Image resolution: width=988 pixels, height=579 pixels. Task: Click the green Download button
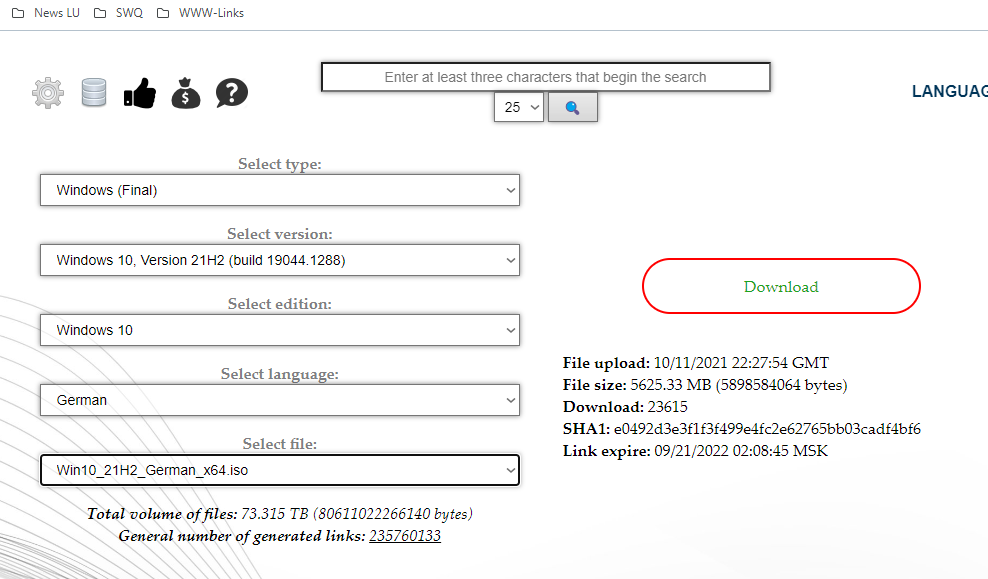[x=781, y=286]
